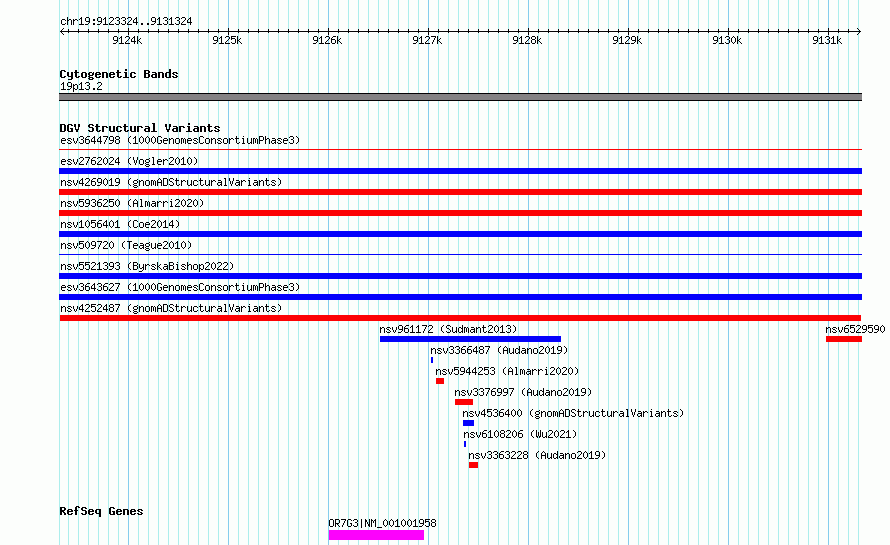This screenshot has height=545, width=890.
Task: Click the 9124k ruler tick
Action: pyautogui.click(x=128, y=40)
